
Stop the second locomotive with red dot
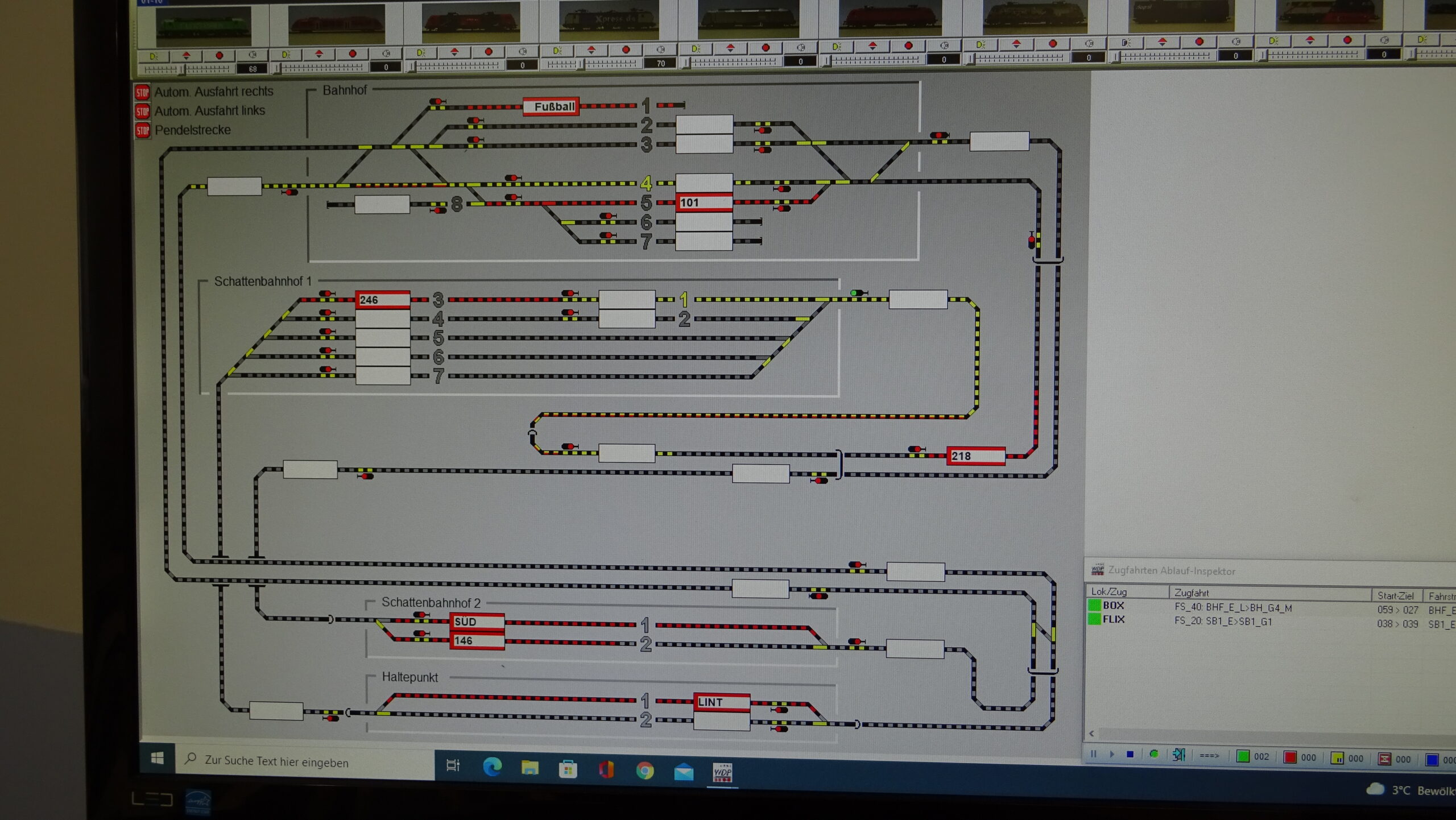(353, 53)
